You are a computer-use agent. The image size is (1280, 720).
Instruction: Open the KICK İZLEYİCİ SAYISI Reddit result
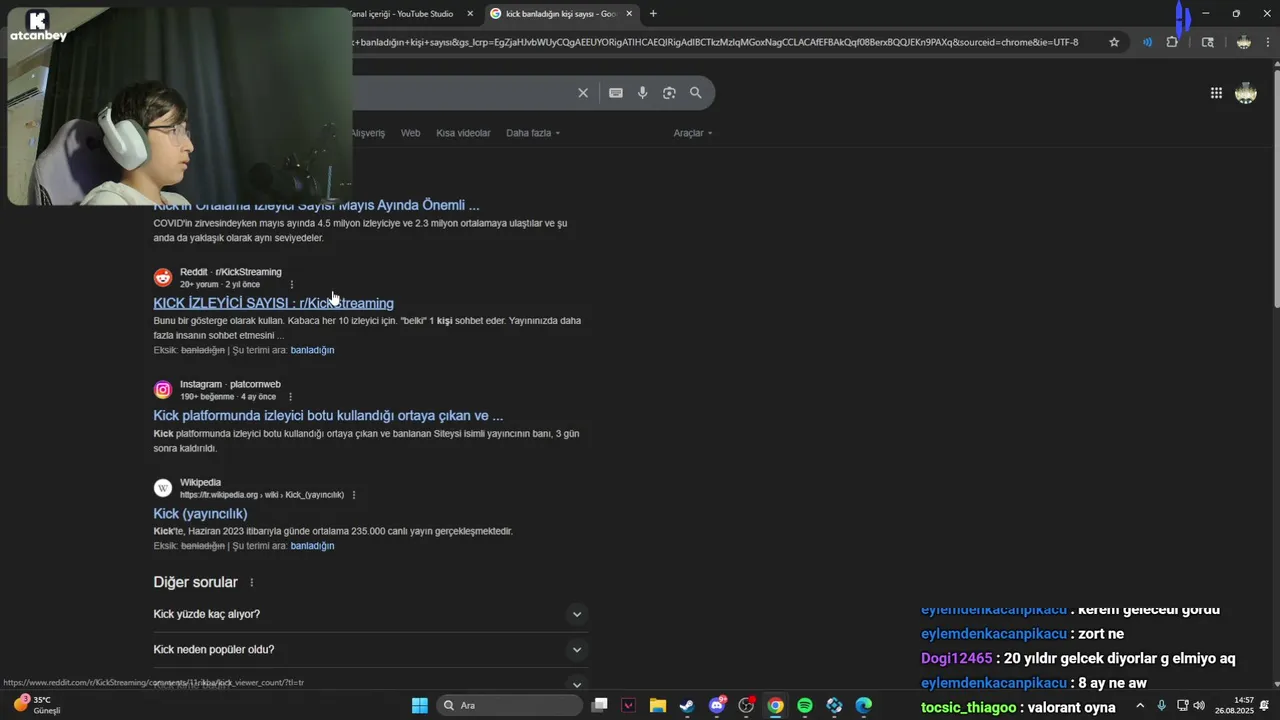coord(273,303)
